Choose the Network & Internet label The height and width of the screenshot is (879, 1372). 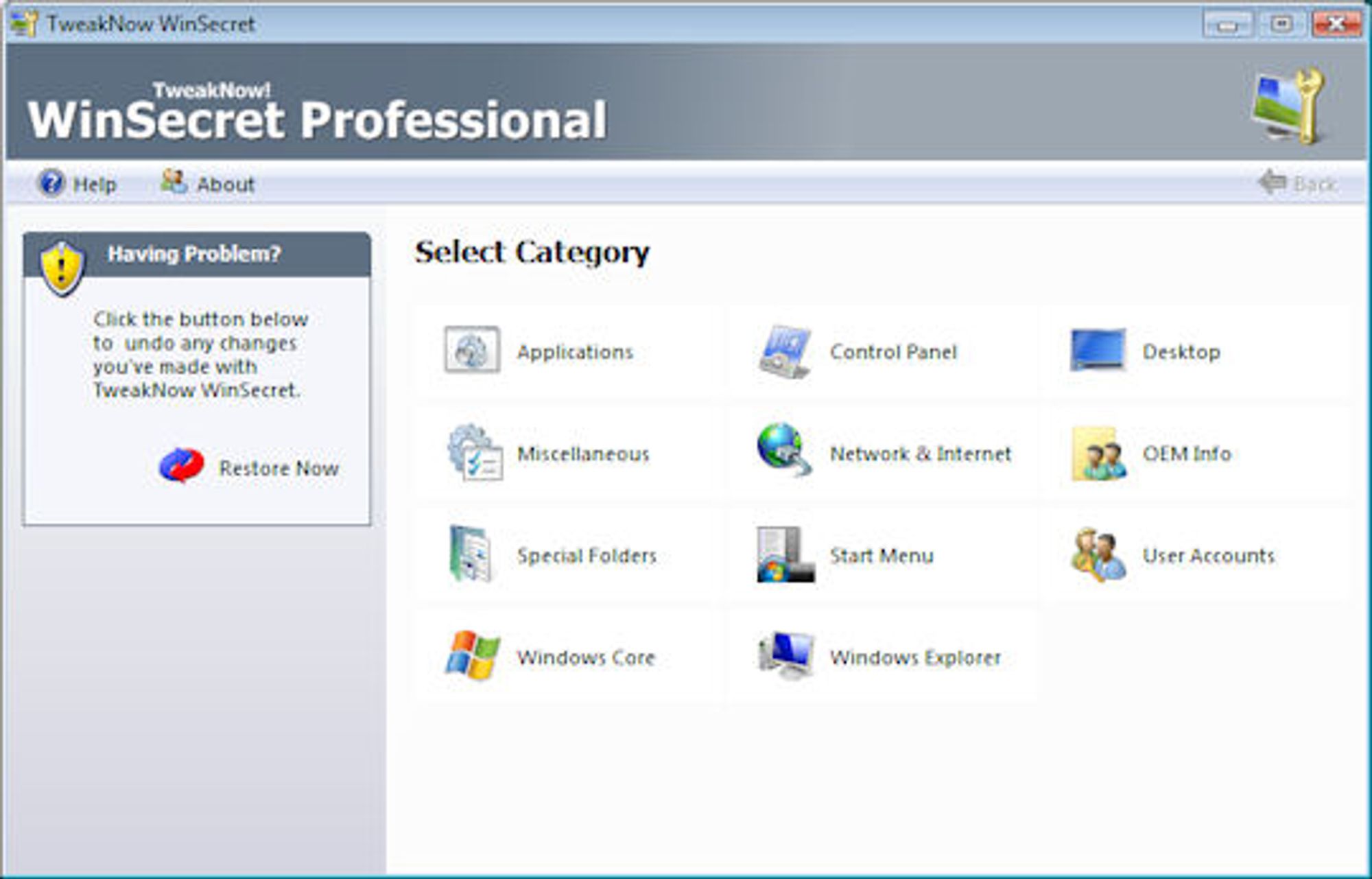point(921,454)
